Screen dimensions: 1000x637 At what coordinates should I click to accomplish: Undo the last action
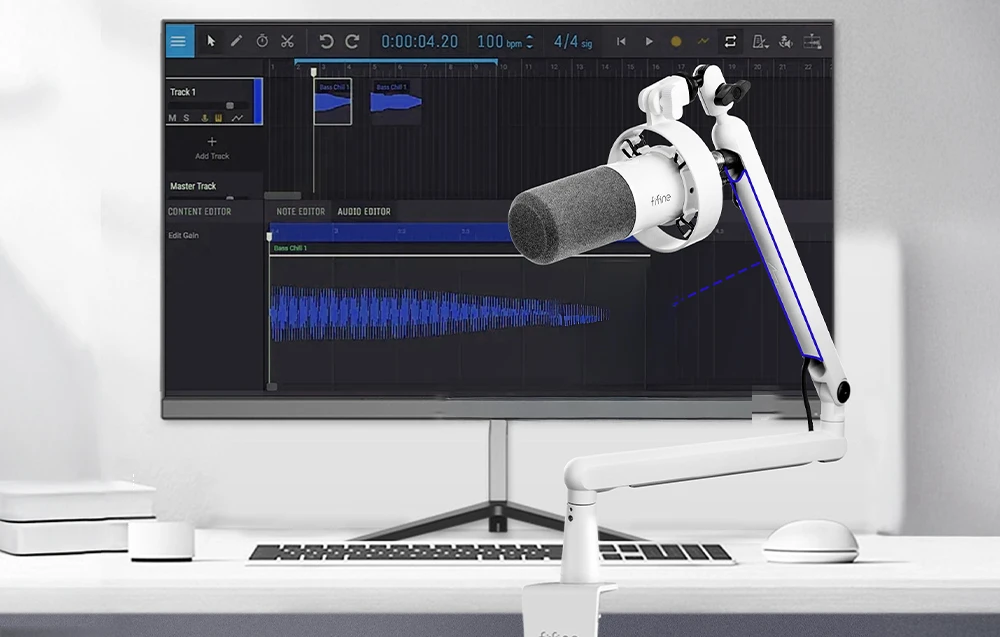point(326,42)
